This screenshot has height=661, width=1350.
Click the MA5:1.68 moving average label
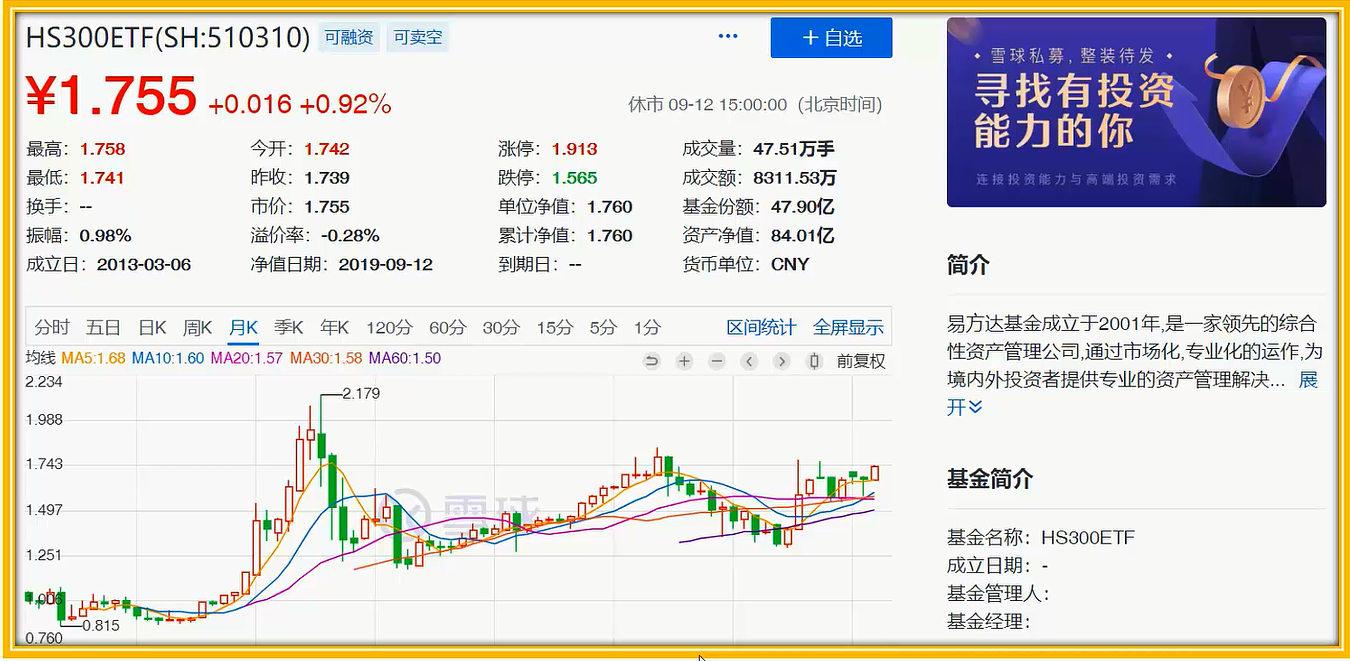click(93, 358)
